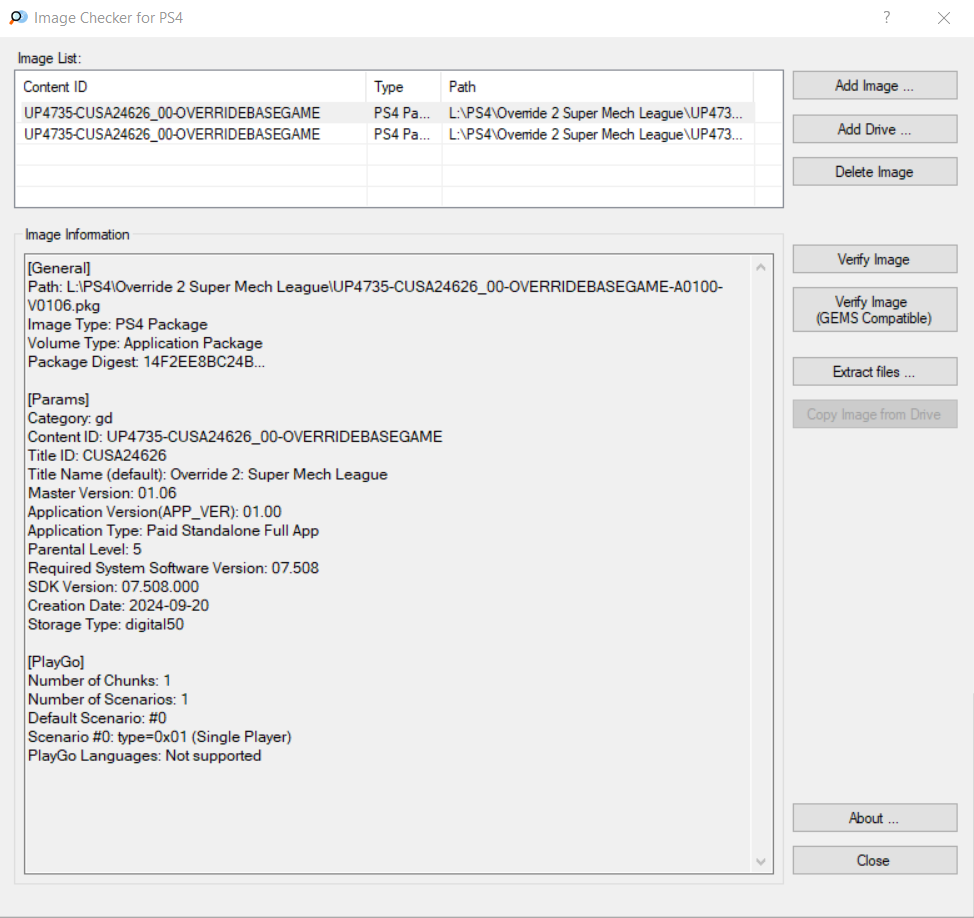
Task: Click the Title ID: CUSA24626 line
Action: point(97,455)
